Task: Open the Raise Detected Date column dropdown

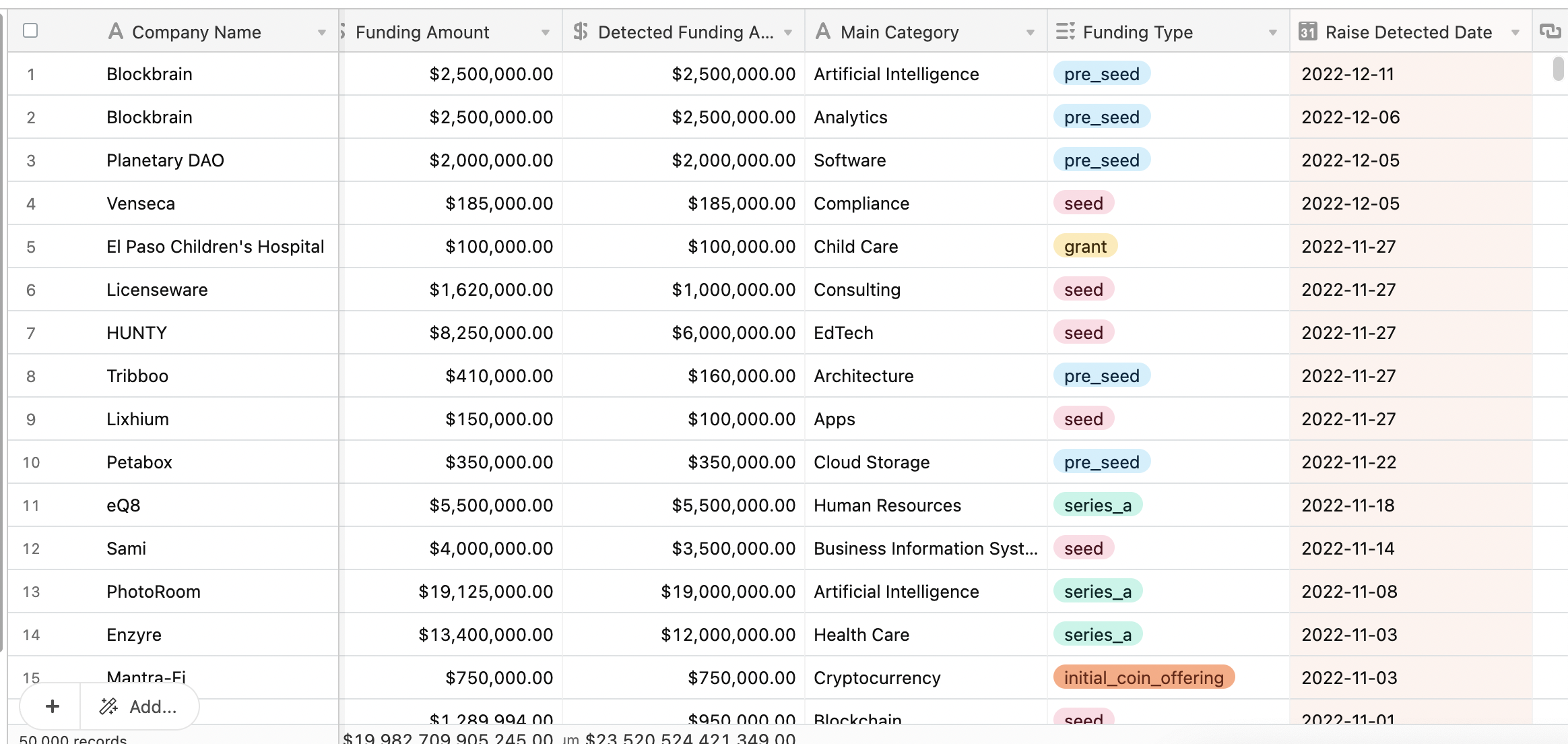Action: [1515, 32]
